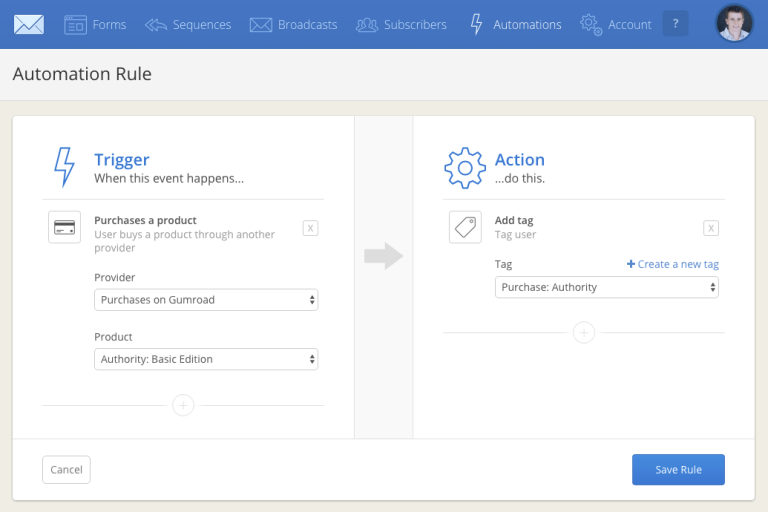This screenshot has width=768, height=512.
Task: Click the envelope logo icon
Action: click(x=29, y=24)
